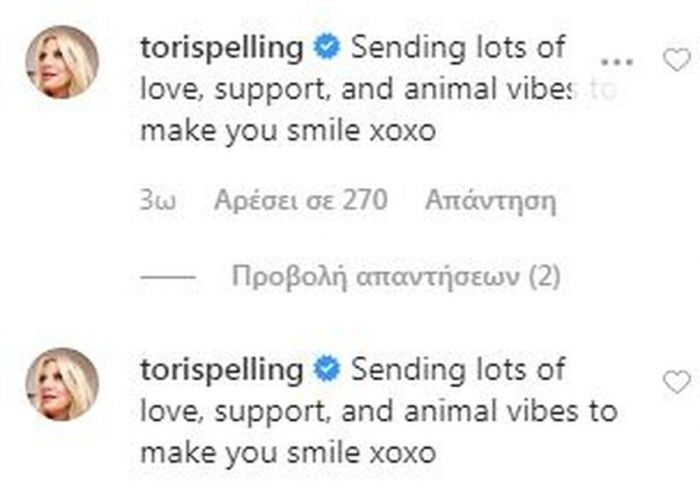
Task: Click second comment's "Sending lots of" text
Action: click(458, 369)
